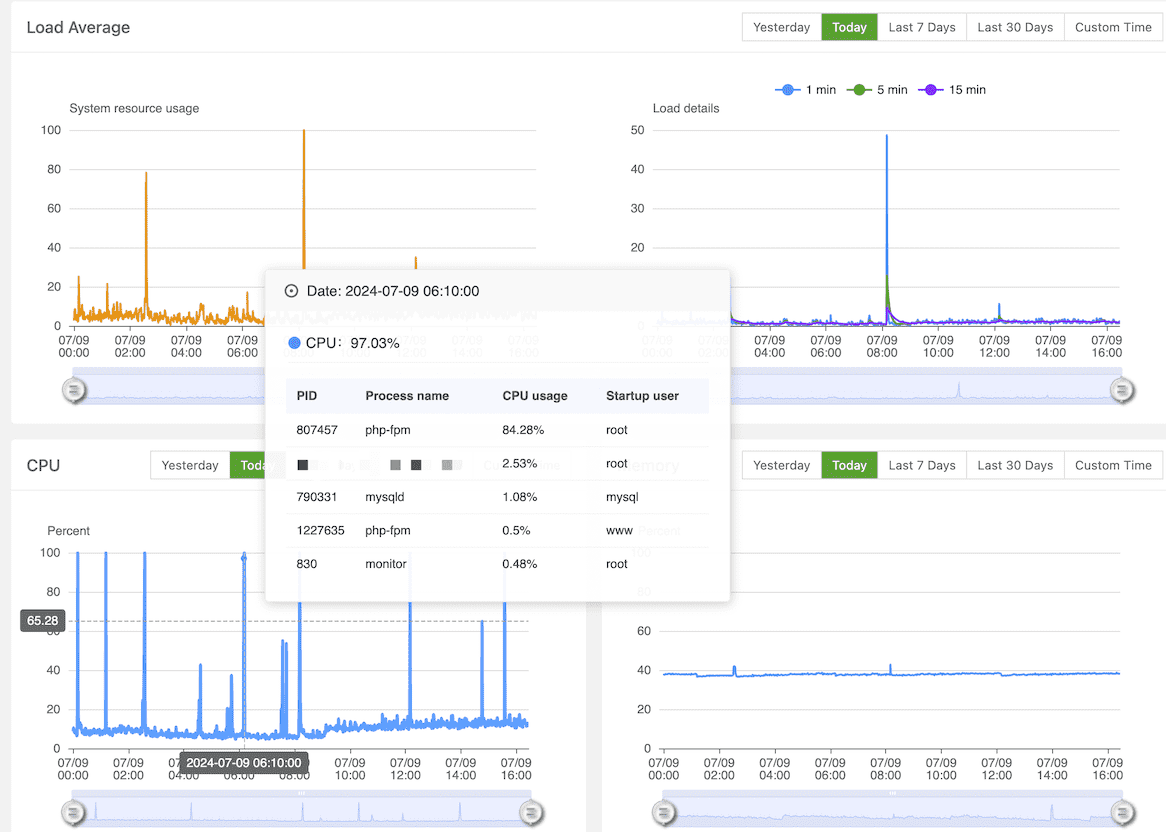This screenshot has height=832, width=1166.
Task: Show Last 7 Days for Load Average
Action: tap(921, 27)
